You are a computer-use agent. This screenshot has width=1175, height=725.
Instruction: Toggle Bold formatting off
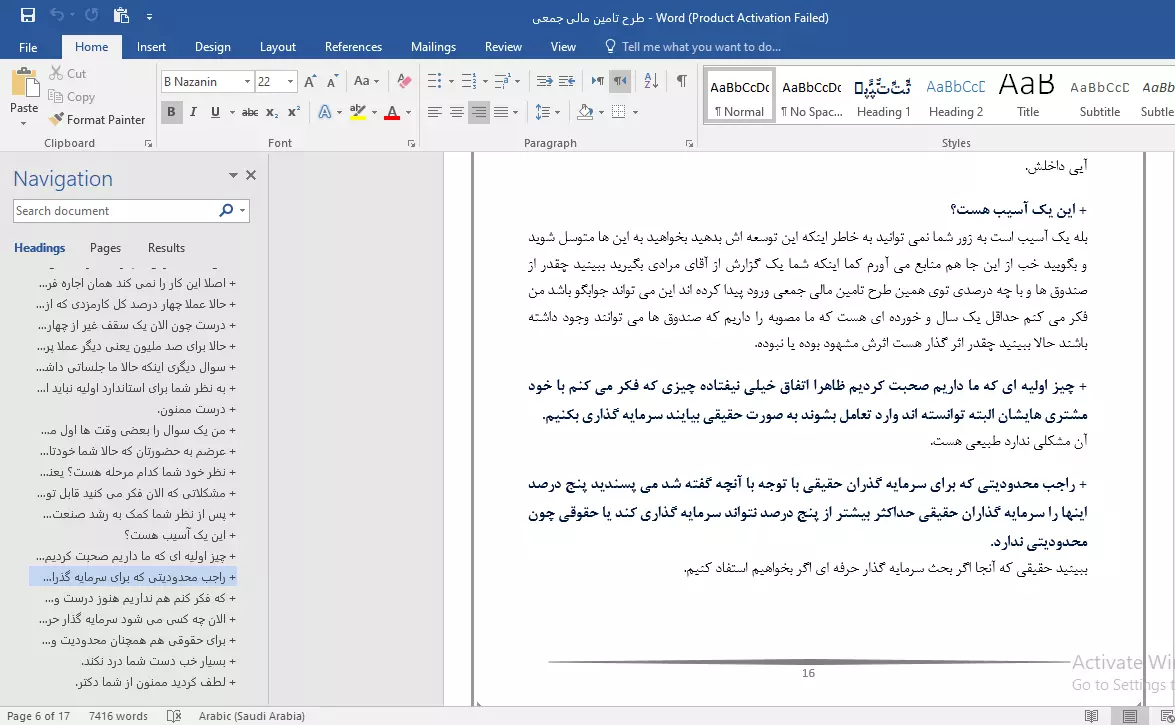(x=171, y=112)
